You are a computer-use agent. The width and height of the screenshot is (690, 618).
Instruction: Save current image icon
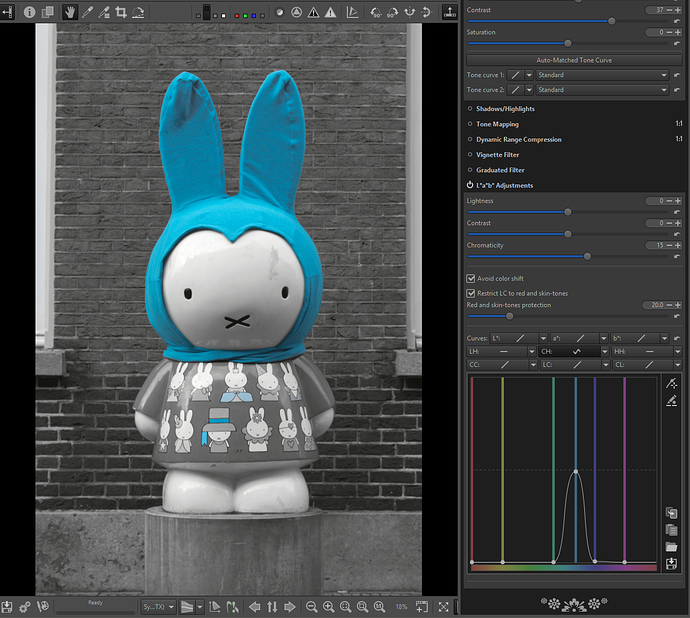click(x=7, y=607)
